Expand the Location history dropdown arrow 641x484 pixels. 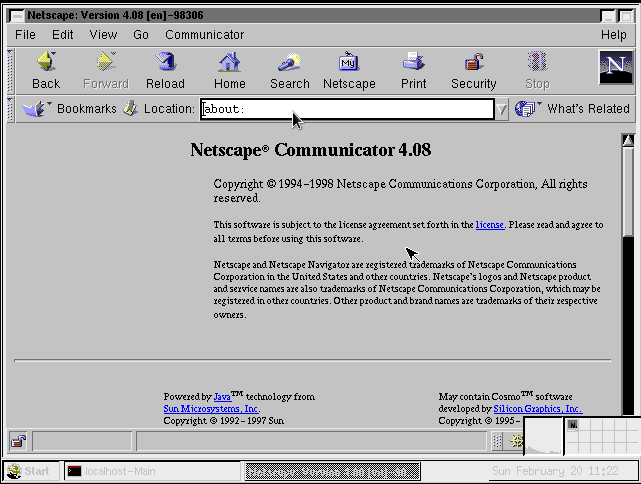(503, 109)
